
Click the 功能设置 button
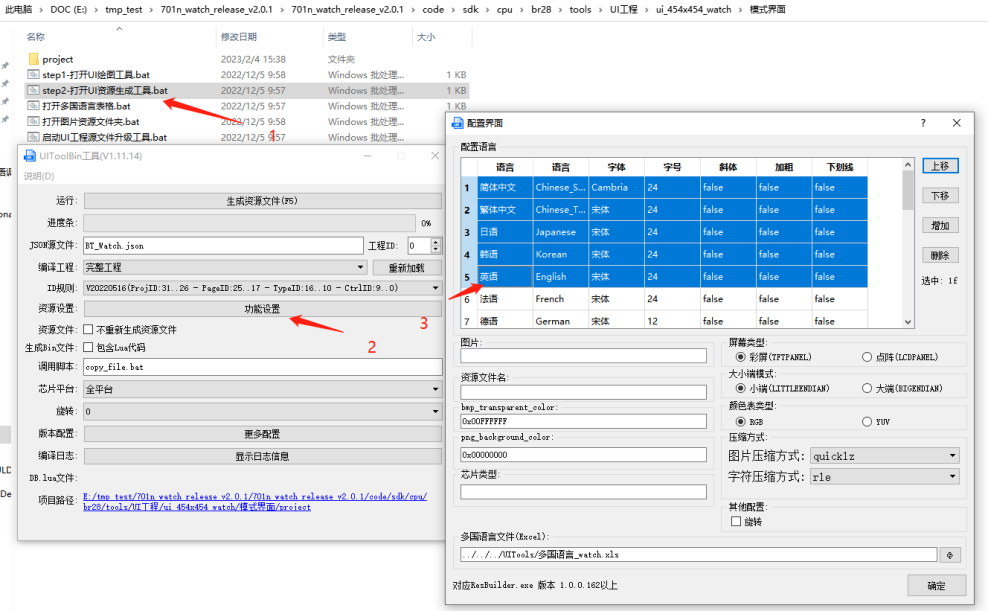(x=263, y=309)
